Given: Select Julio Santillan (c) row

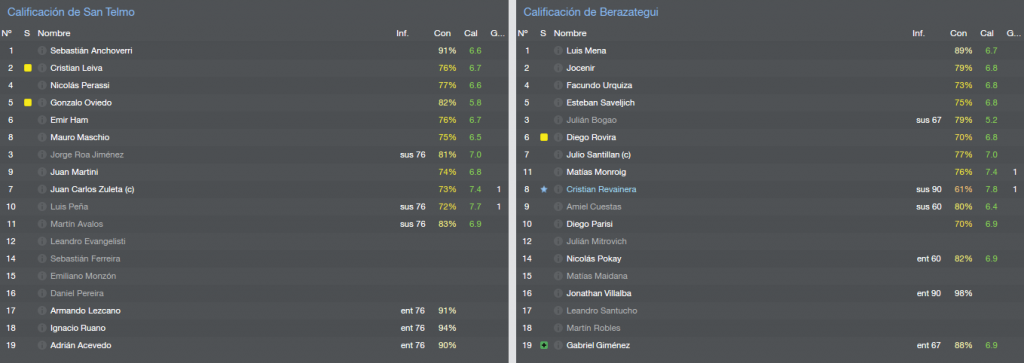Looking at the screenshot, I should (x=769, y=155).
